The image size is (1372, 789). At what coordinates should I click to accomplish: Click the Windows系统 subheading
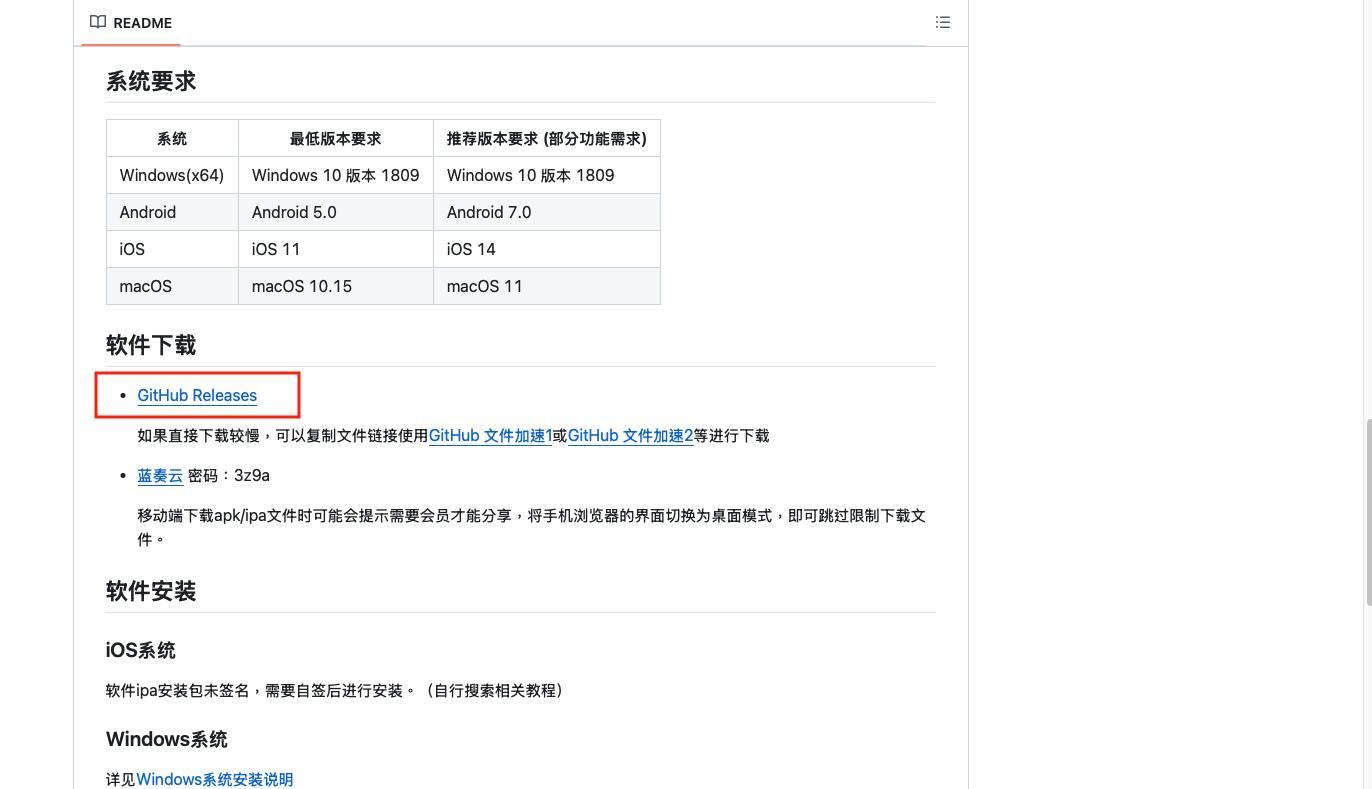167,739
